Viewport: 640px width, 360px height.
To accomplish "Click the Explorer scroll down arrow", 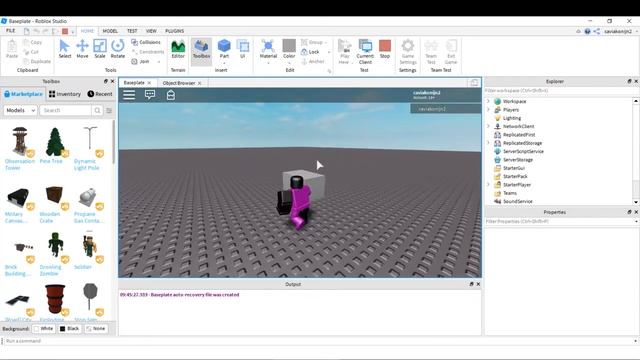I will coord(636,202).
